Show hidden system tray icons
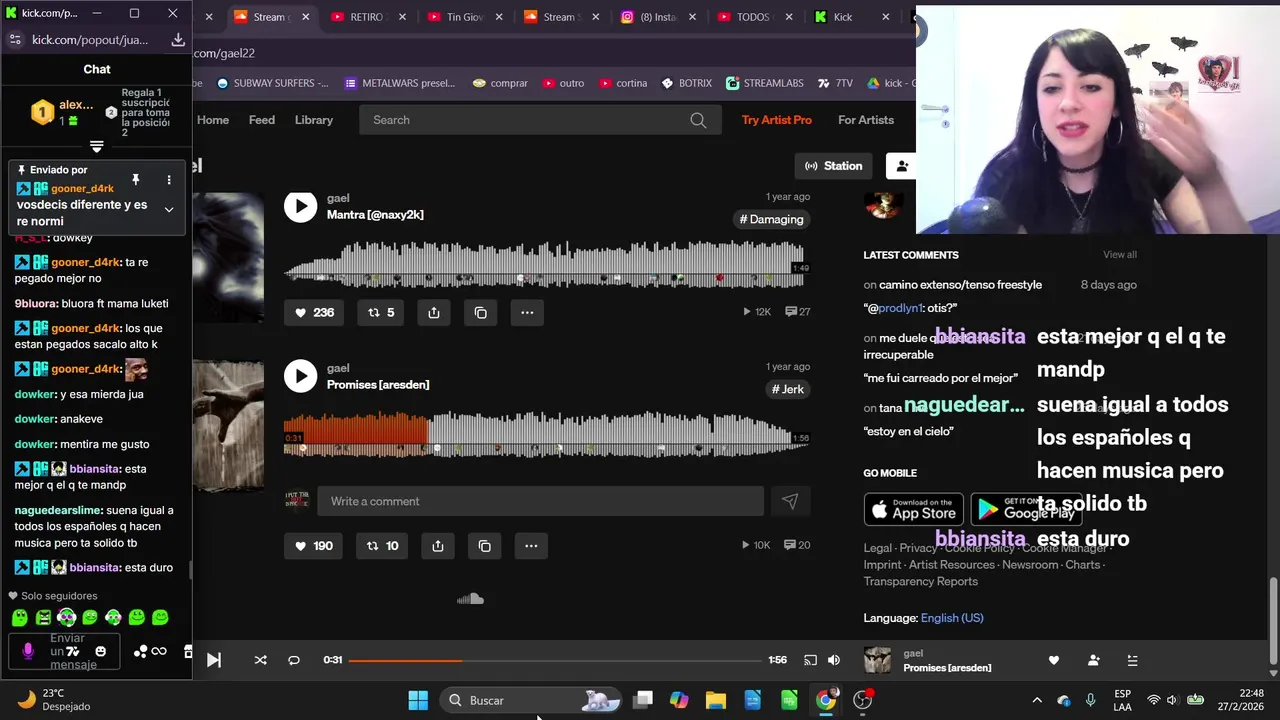Image resolution: width=1280 pixels, height=720 pixels. pyautogui.click(x=1037, y=700)
